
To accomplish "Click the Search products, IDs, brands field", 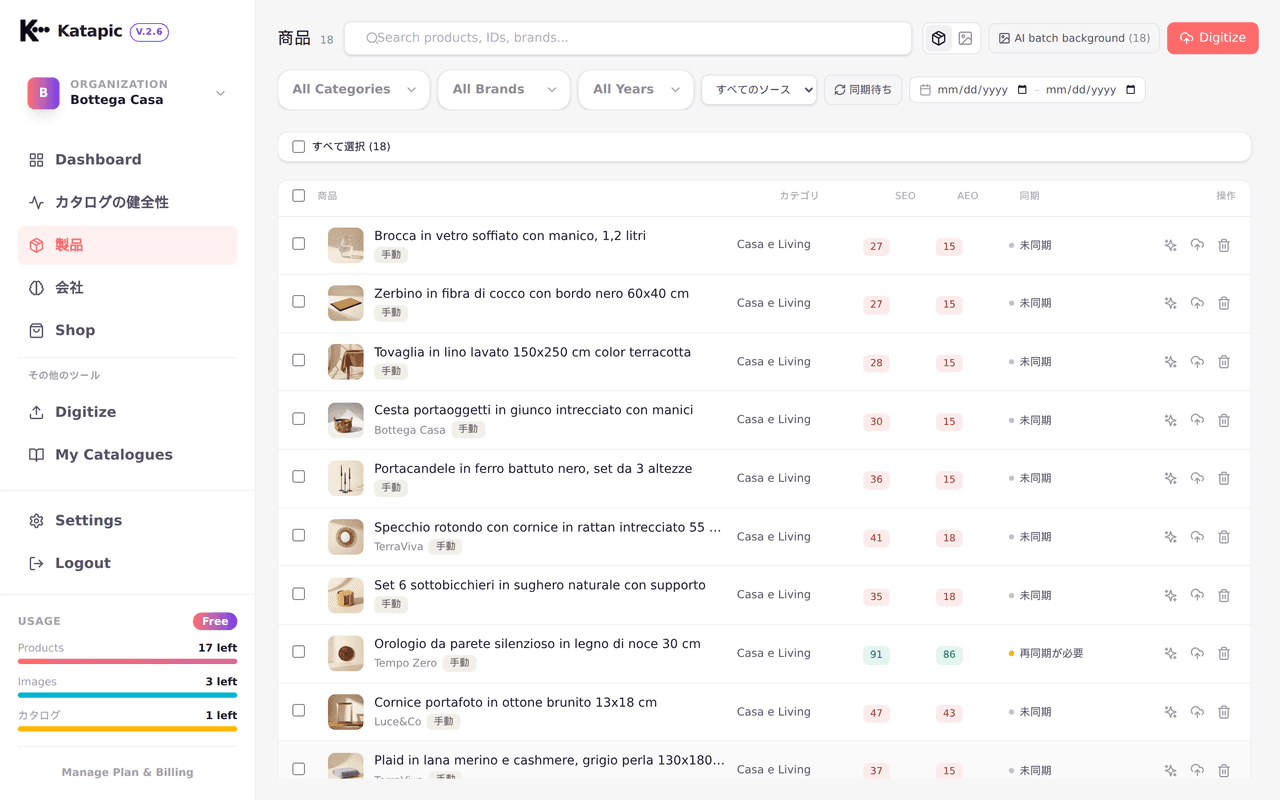I will (x=628, y=38).
